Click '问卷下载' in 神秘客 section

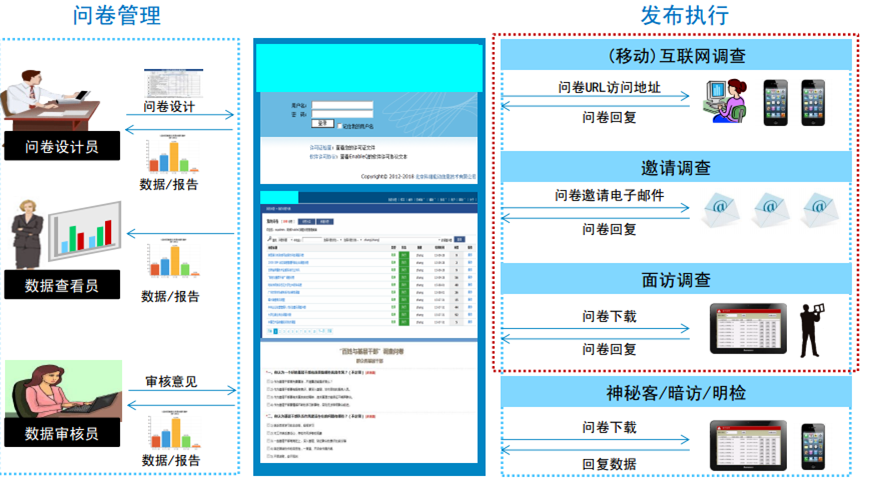[x=609, y=427]
